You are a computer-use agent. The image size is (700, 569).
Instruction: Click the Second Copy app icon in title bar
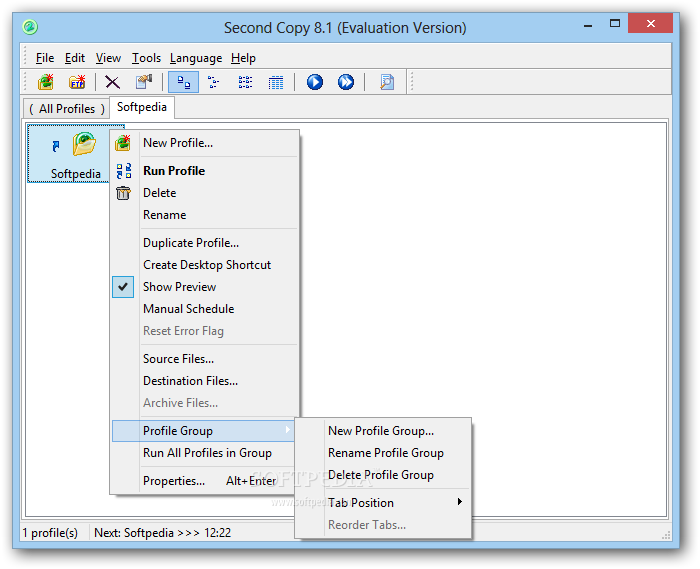click(x=30, y=27)
